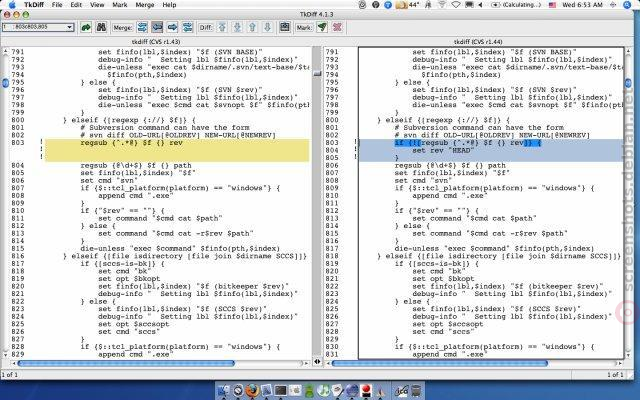Open the File menu
Viewport: 640px width, 400px height.
[x=57, y=5]
